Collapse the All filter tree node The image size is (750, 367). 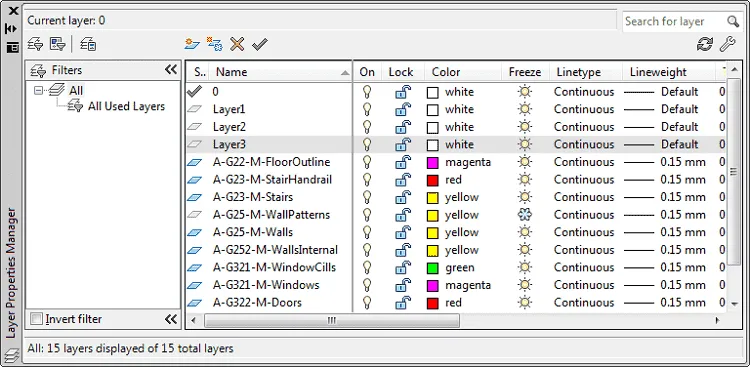click(x=39, y=90)
